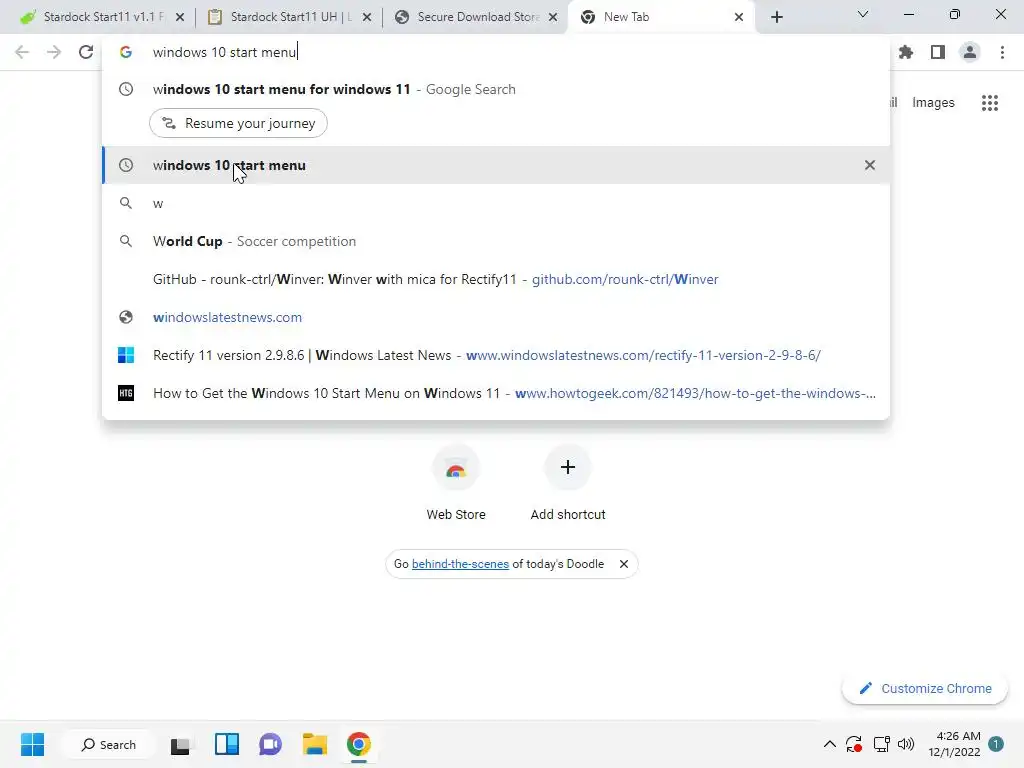Click the browser reload button
Viewport: 1024px width, 768px height.
click(86, 52)
